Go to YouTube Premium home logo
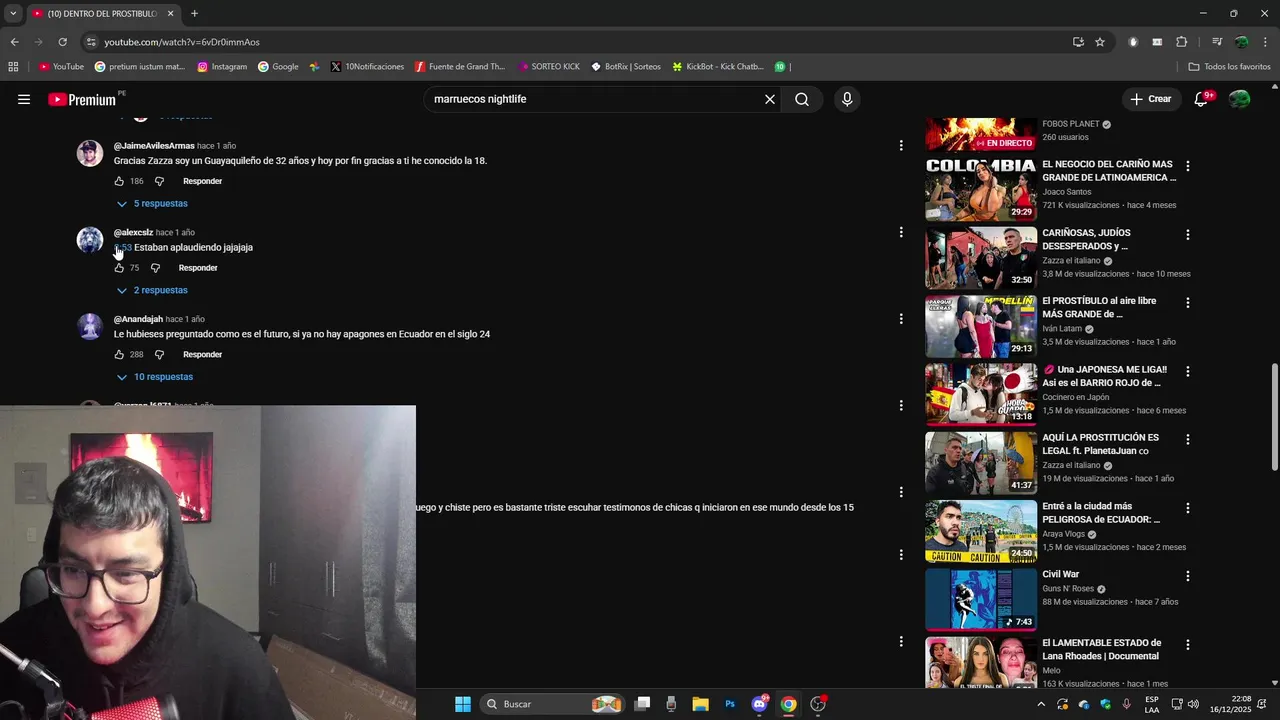The image size is (1280, 720). click(82, 99)
